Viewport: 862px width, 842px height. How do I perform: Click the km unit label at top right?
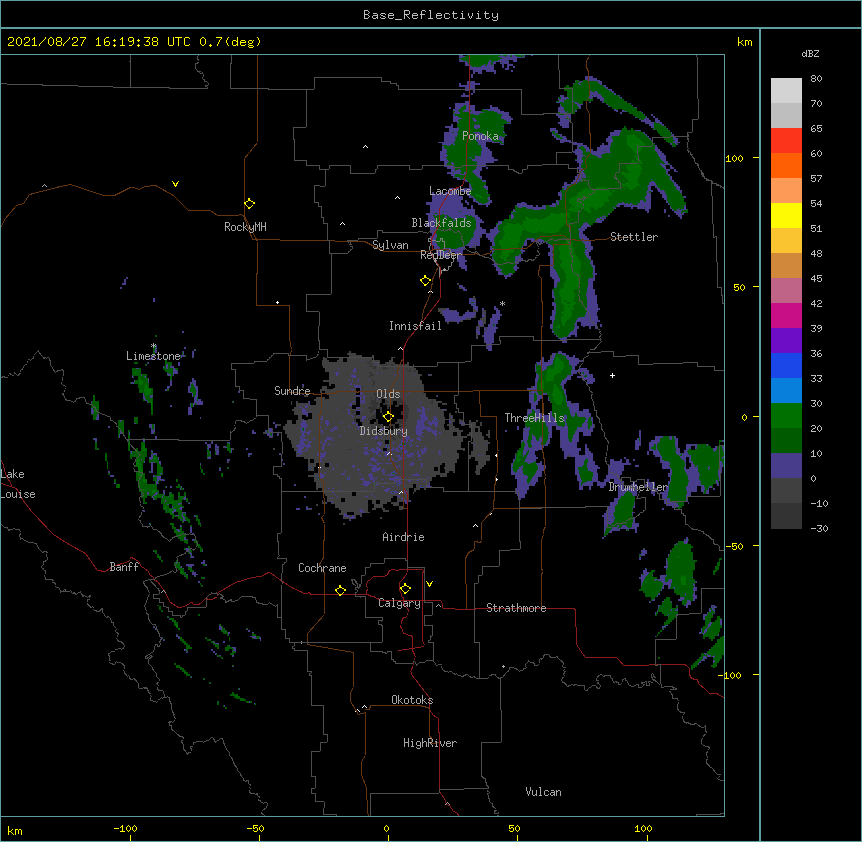744,42
